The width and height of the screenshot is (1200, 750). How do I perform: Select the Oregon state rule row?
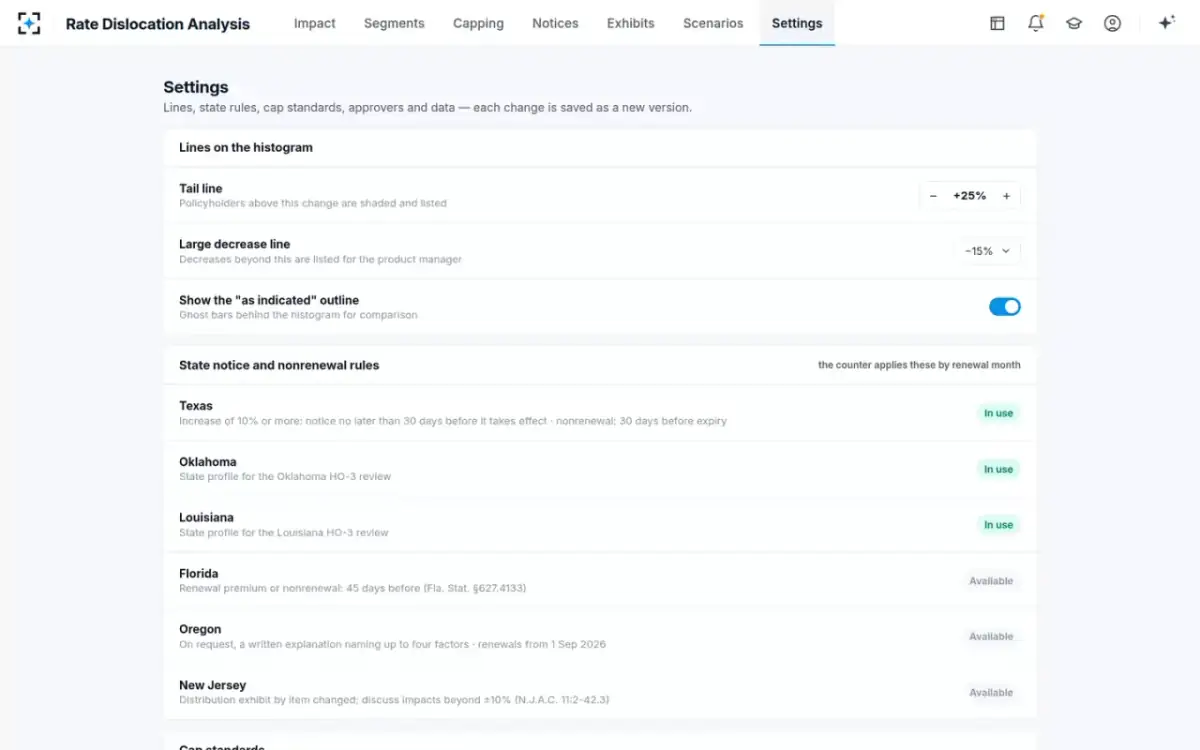coord(600,637)
